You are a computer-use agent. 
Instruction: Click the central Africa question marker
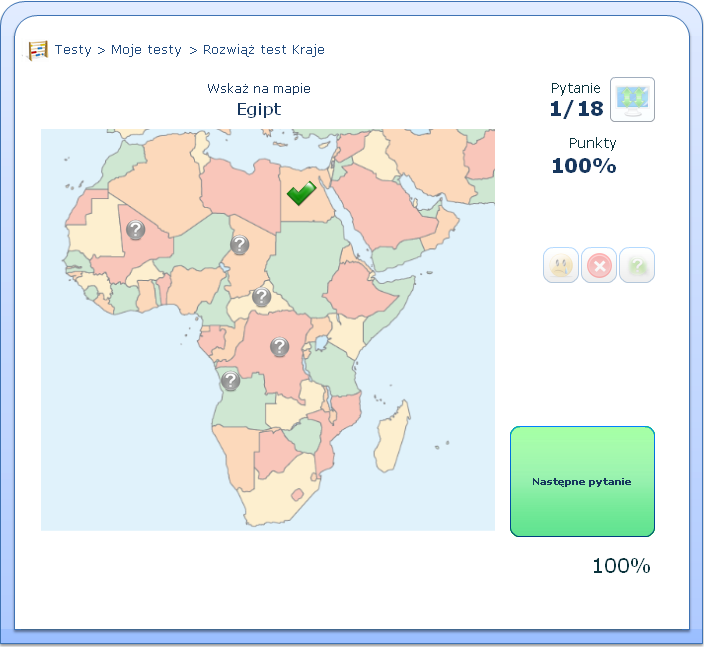[x=261, y=296]
